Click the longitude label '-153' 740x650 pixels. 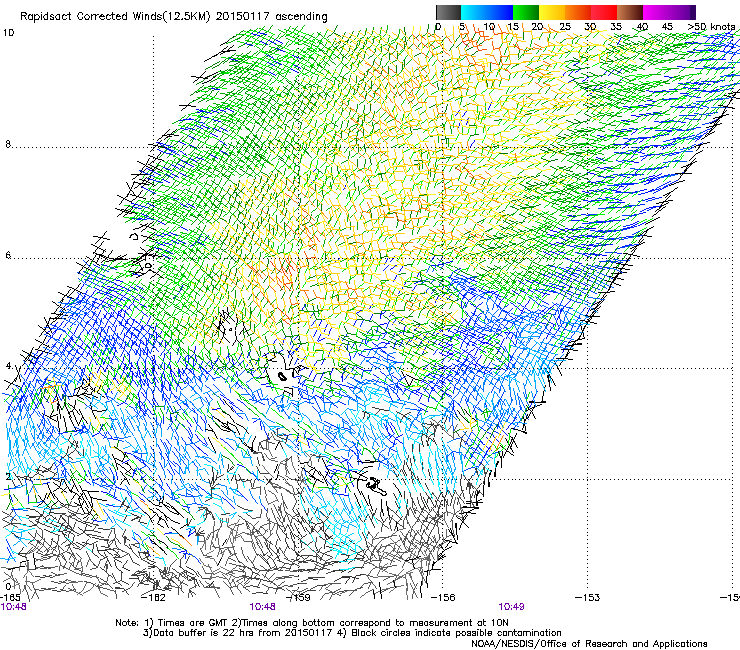[x=588, y=598]
